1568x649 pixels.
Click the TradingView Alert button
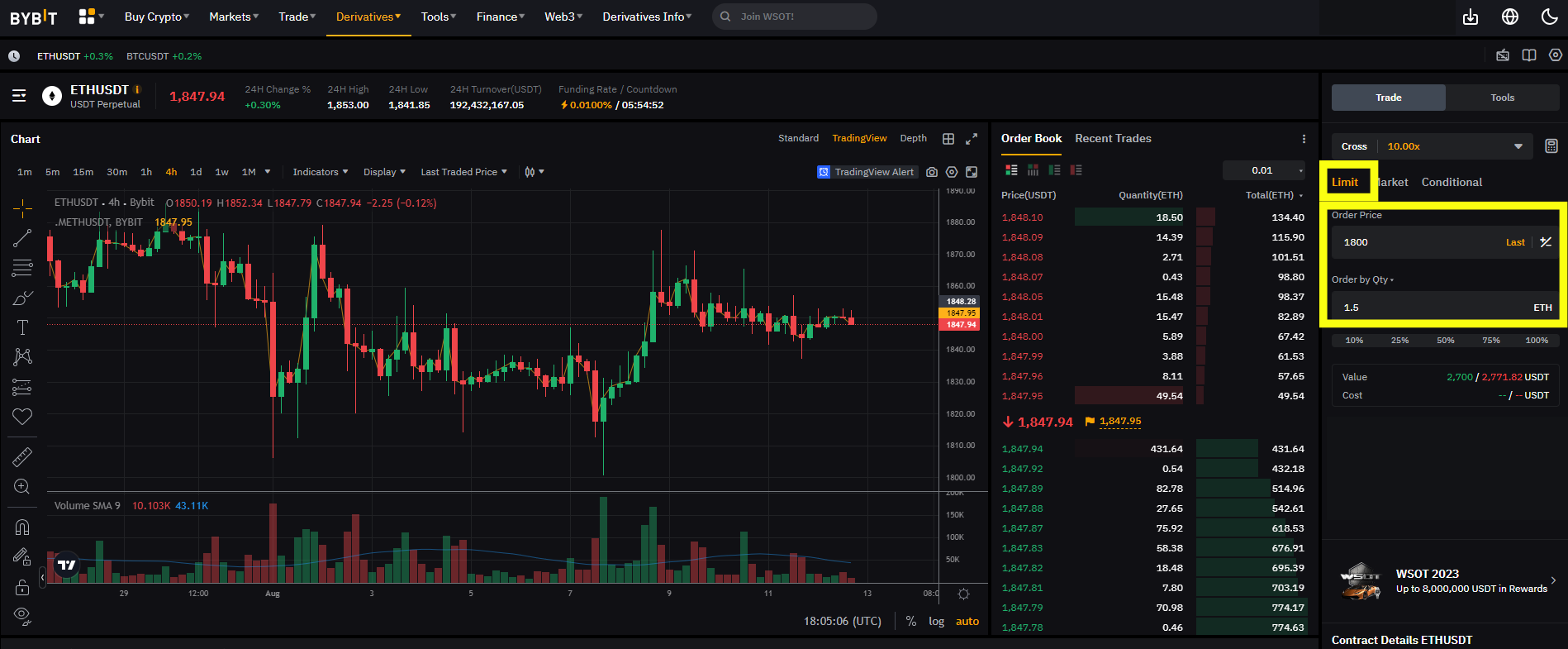point(867,172)
